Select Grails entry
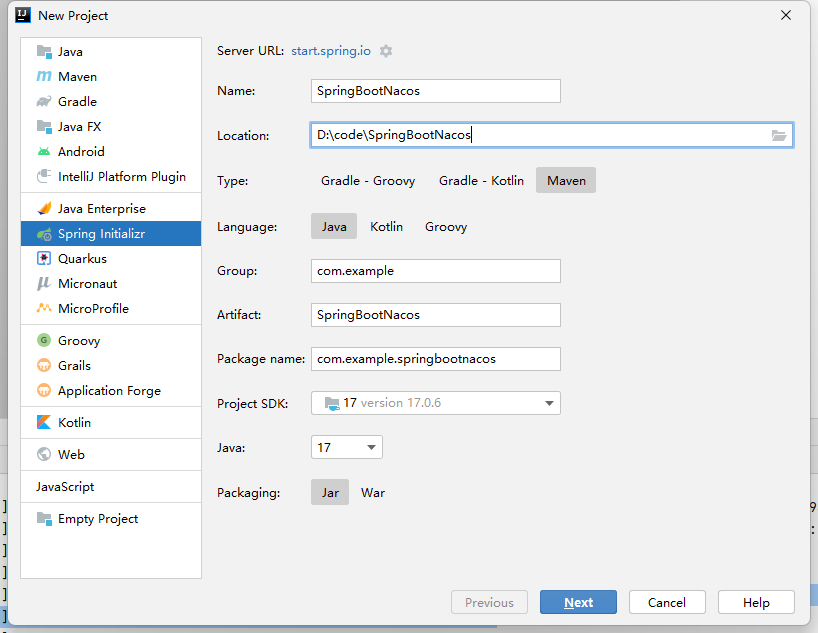 click(x=111, y=366)
